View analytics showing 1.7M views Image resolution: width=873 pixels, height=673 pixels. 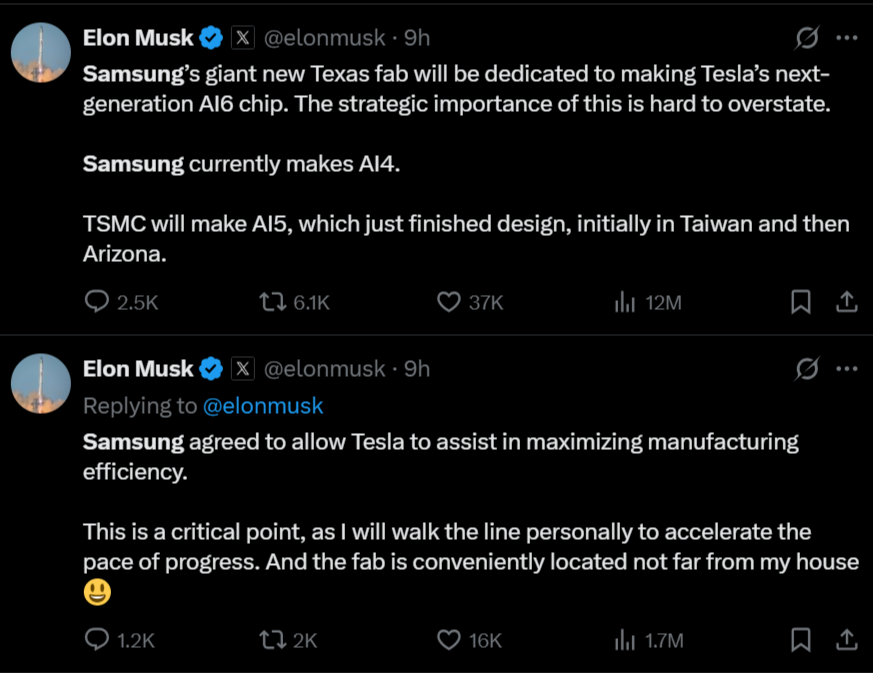point(624,640)
